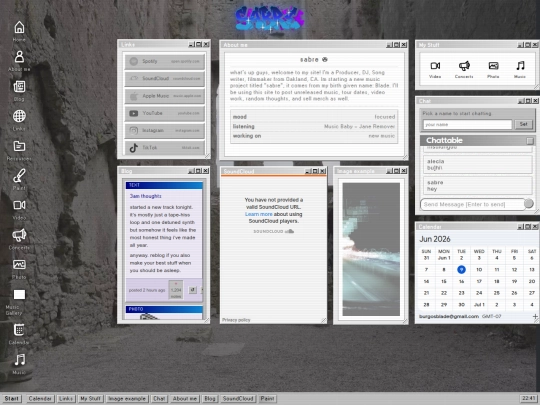Open the About me sidebar icon

(x=19, y=57)
